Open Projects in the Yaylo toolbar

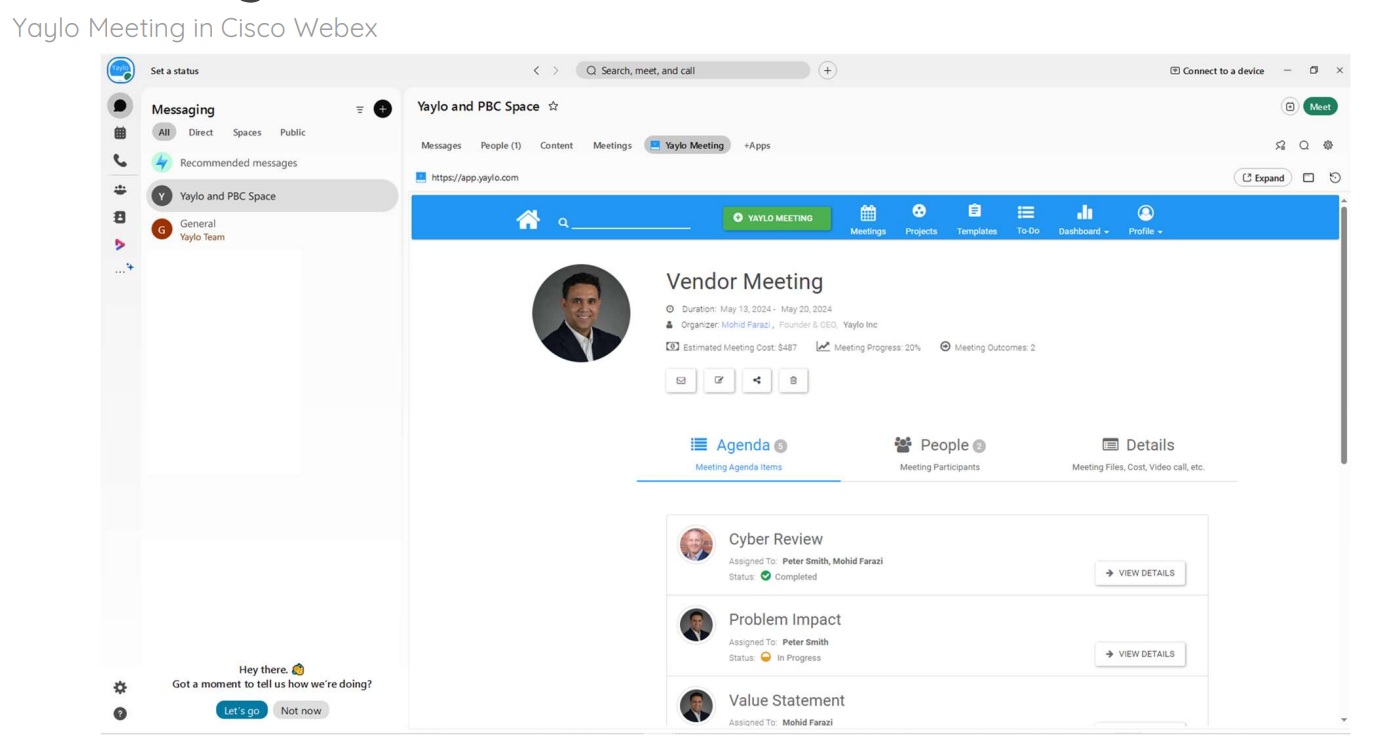[x=920, y=219]
